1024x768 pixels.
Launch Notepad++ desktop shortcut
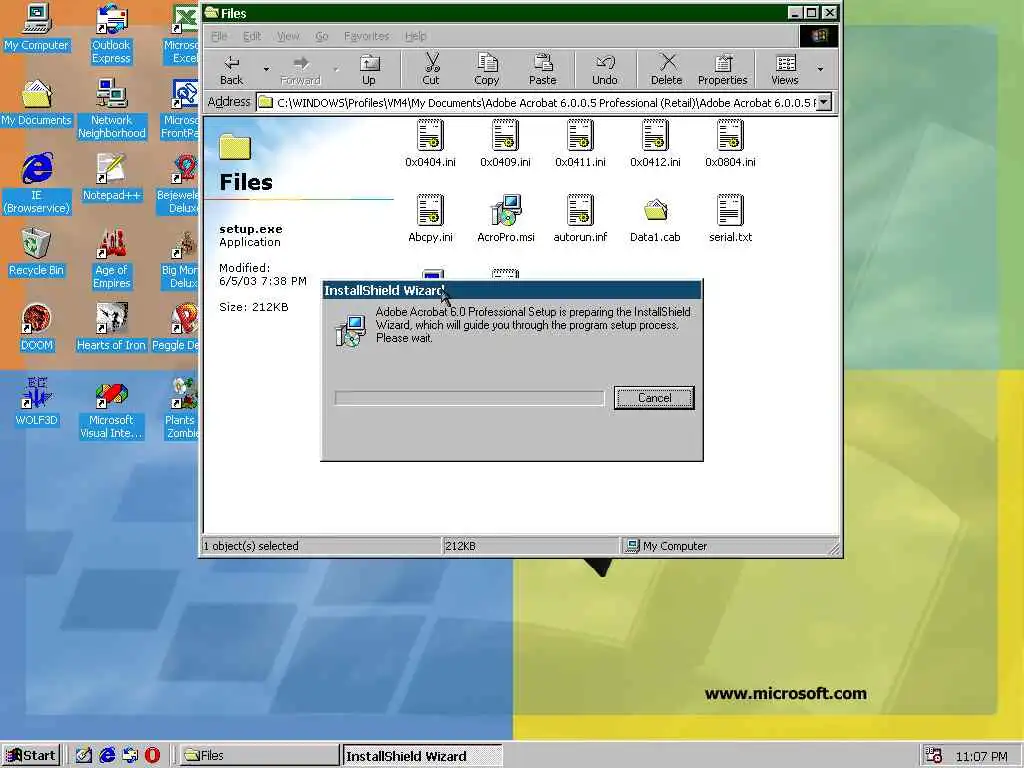112,178
